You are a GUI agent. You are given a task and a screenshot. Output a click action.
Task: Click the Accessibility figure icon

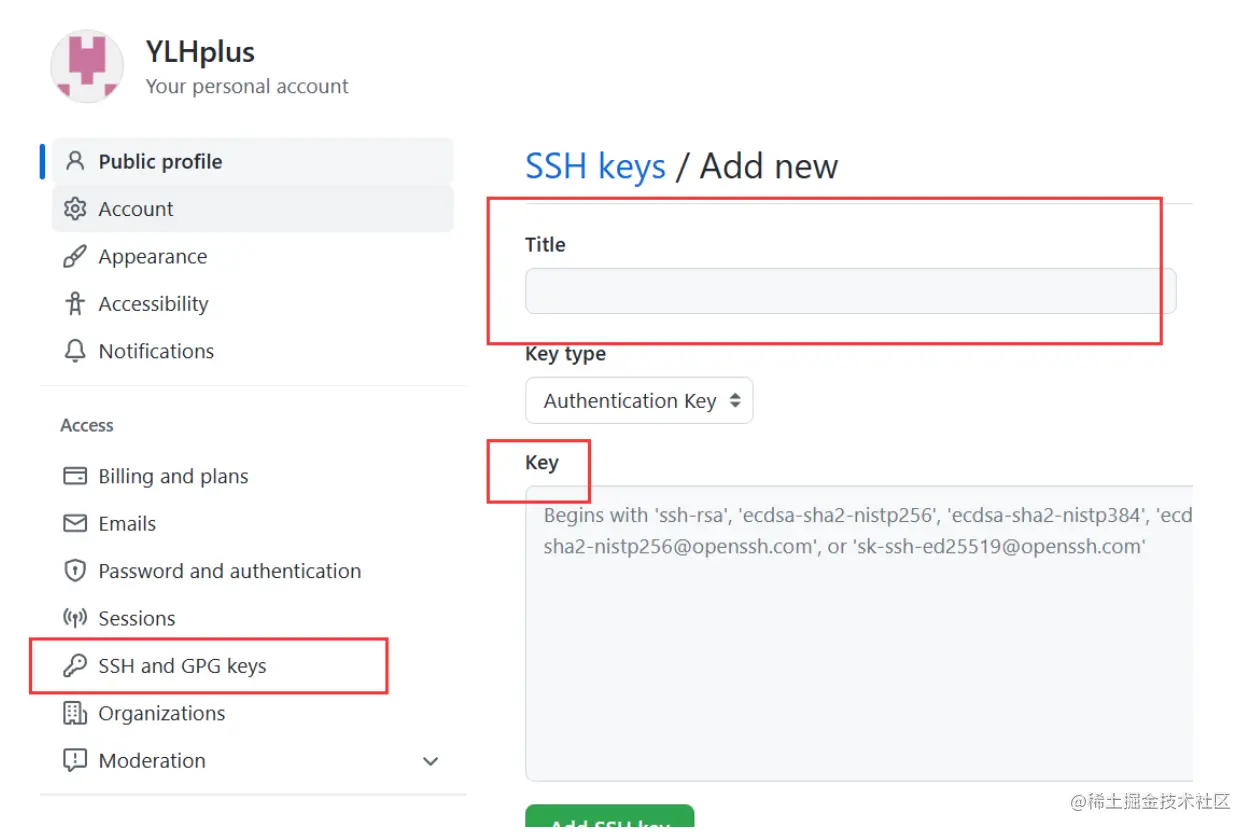coord(75,304)
